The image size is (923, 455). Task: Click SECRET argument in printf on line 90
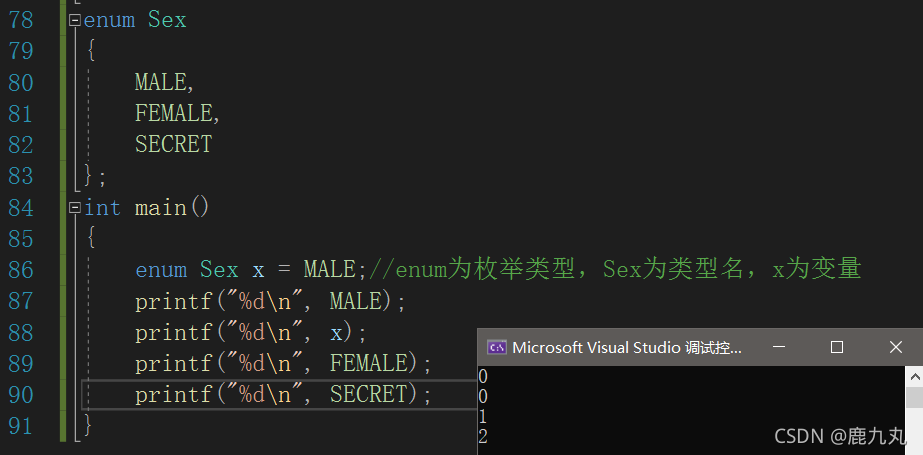click(x=368, y=395)
